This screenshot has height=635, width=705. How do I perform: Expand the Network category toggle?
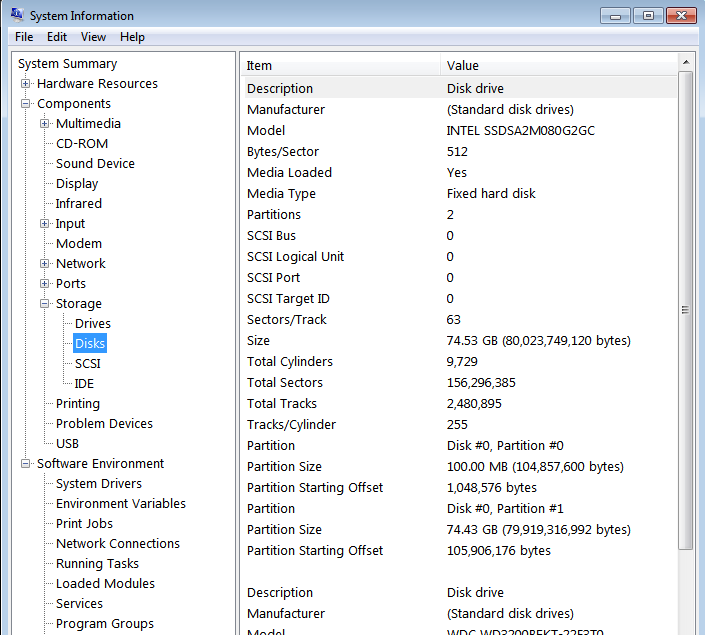(45, 264)
